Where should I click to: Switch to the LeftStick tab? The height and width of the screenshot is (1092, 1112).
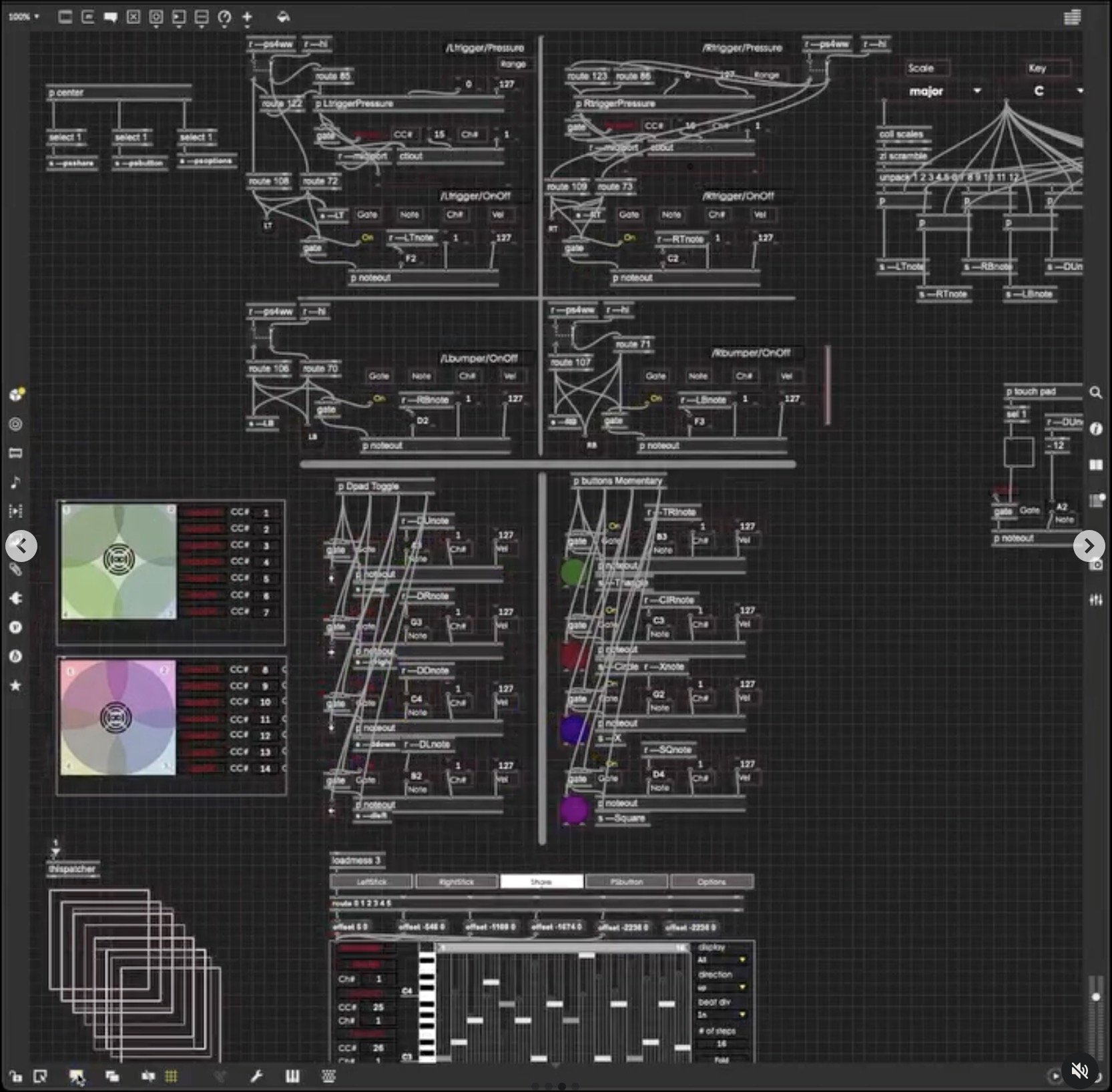tap(371, 882)
